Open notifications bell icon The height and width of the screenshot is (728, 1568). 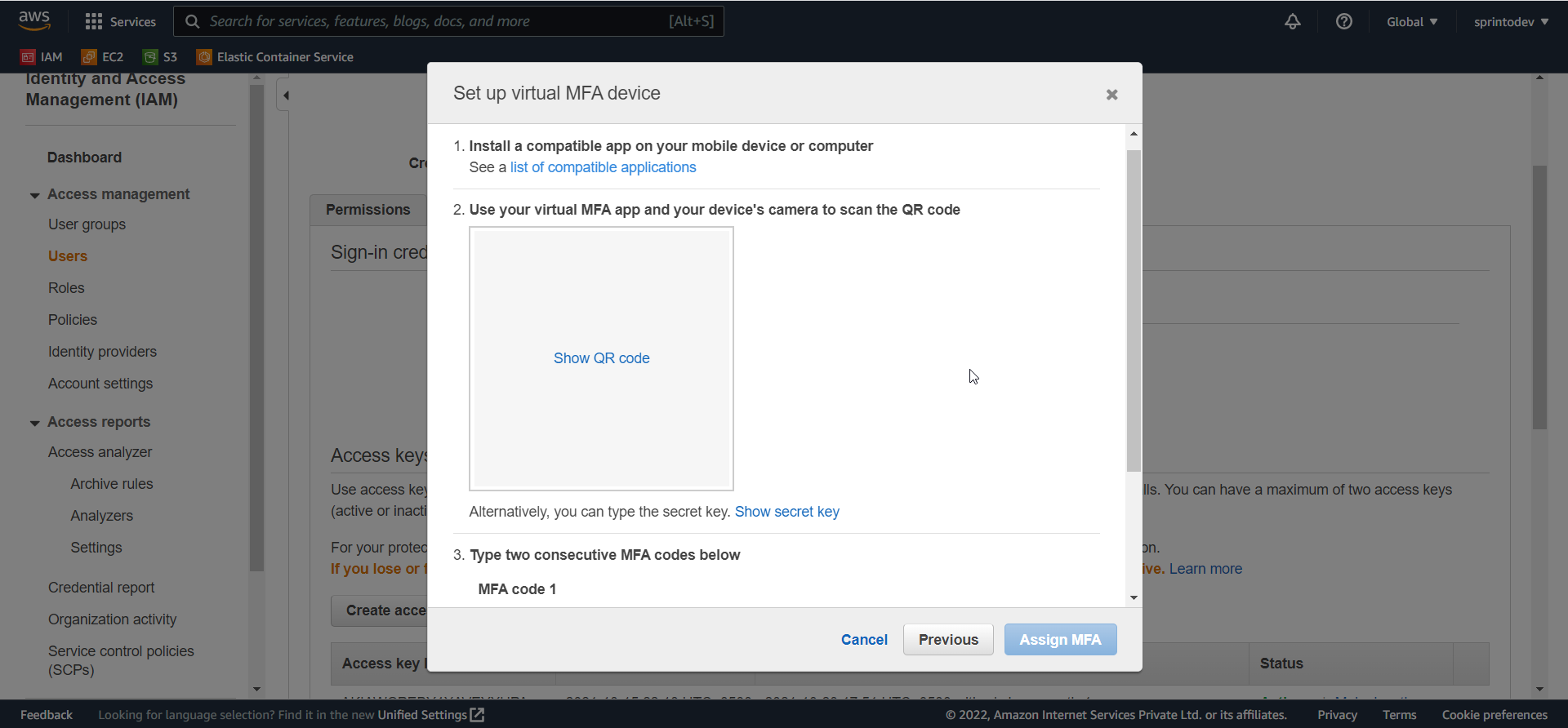1292,22
